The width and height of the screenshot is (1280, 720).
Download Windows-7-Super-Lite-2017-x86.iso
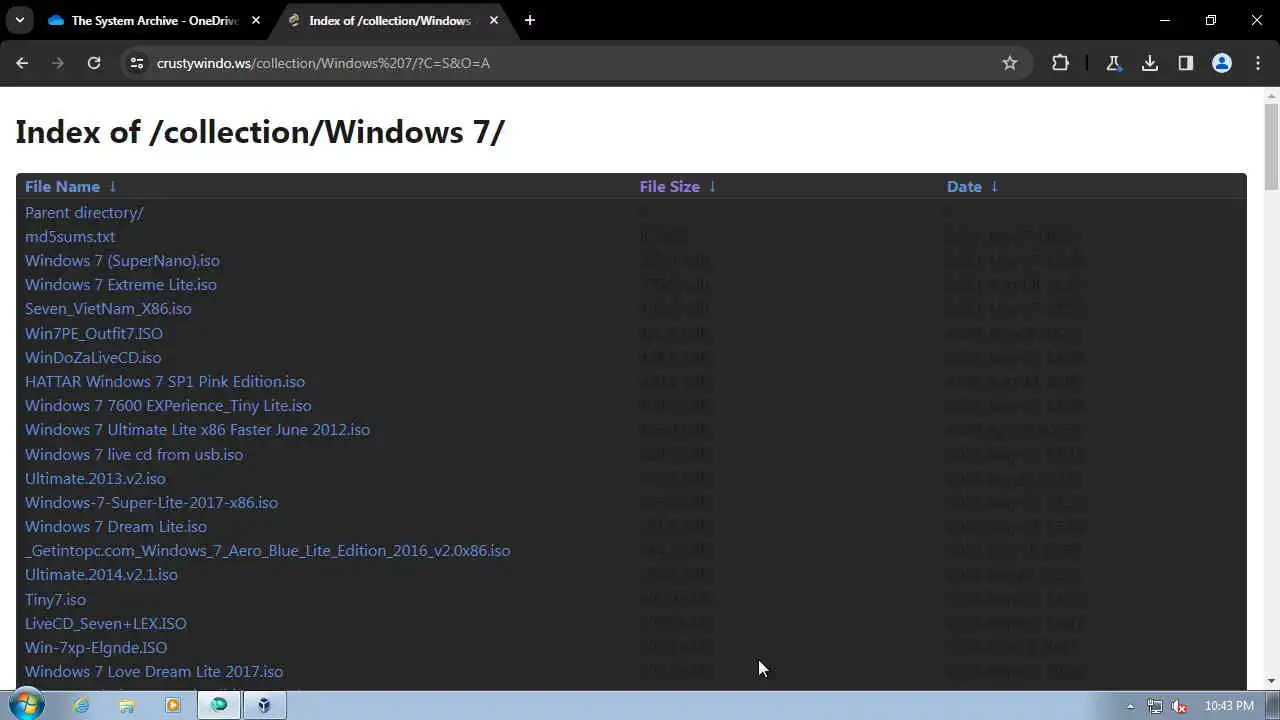[151, 502]
